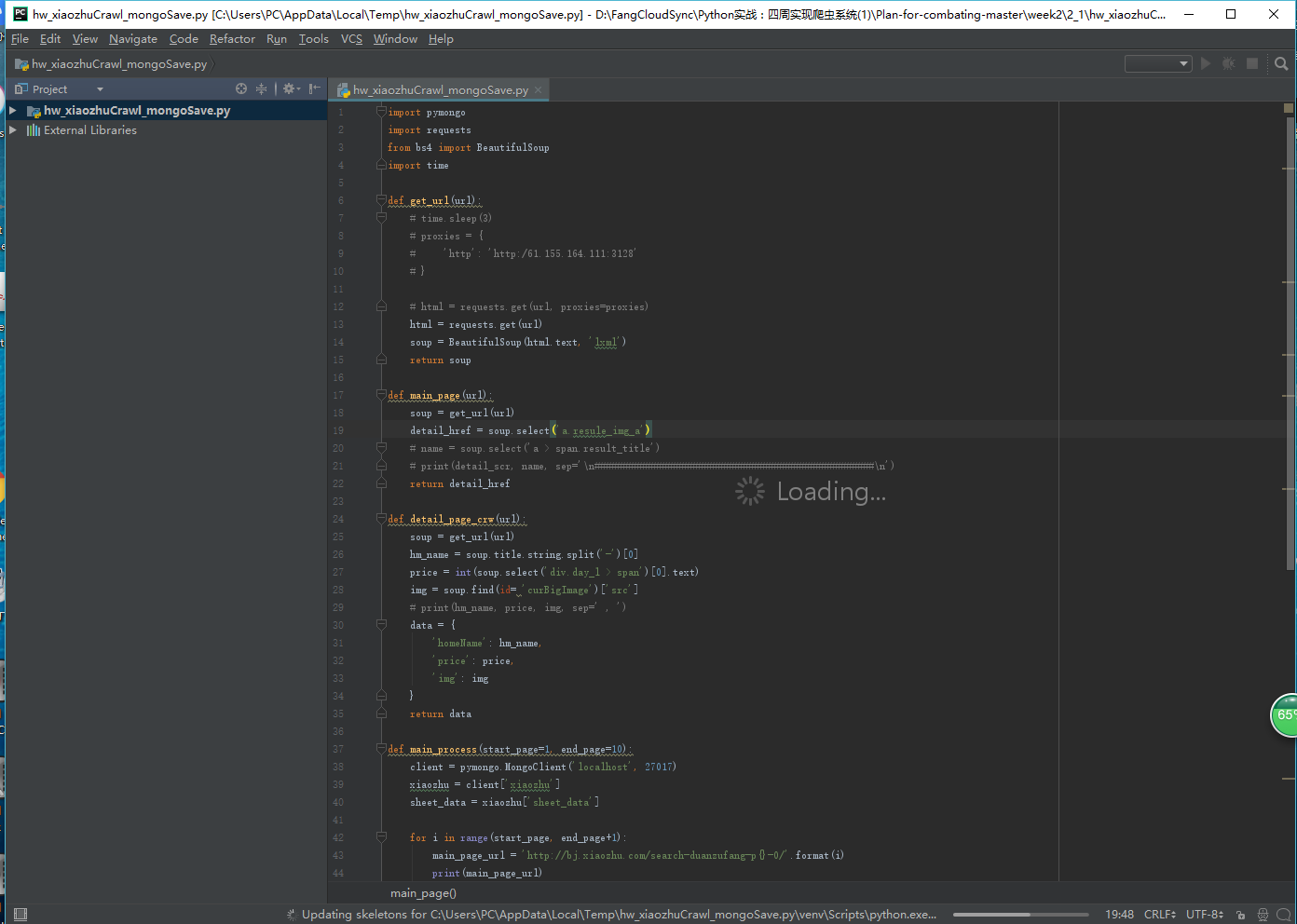1297x924 pixels.
Task: Click the inspection status square above scrollbar
Action: coord(1289,108)
